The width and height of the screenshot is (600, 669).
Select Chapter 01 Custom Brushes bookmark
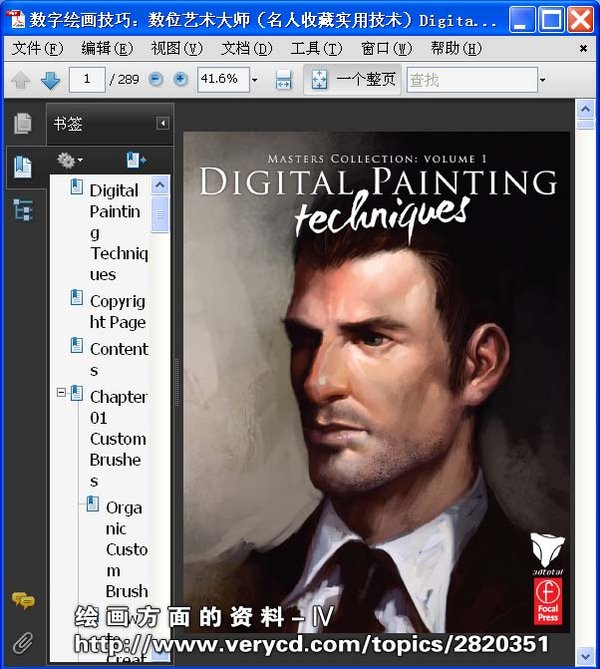[118, 439]
